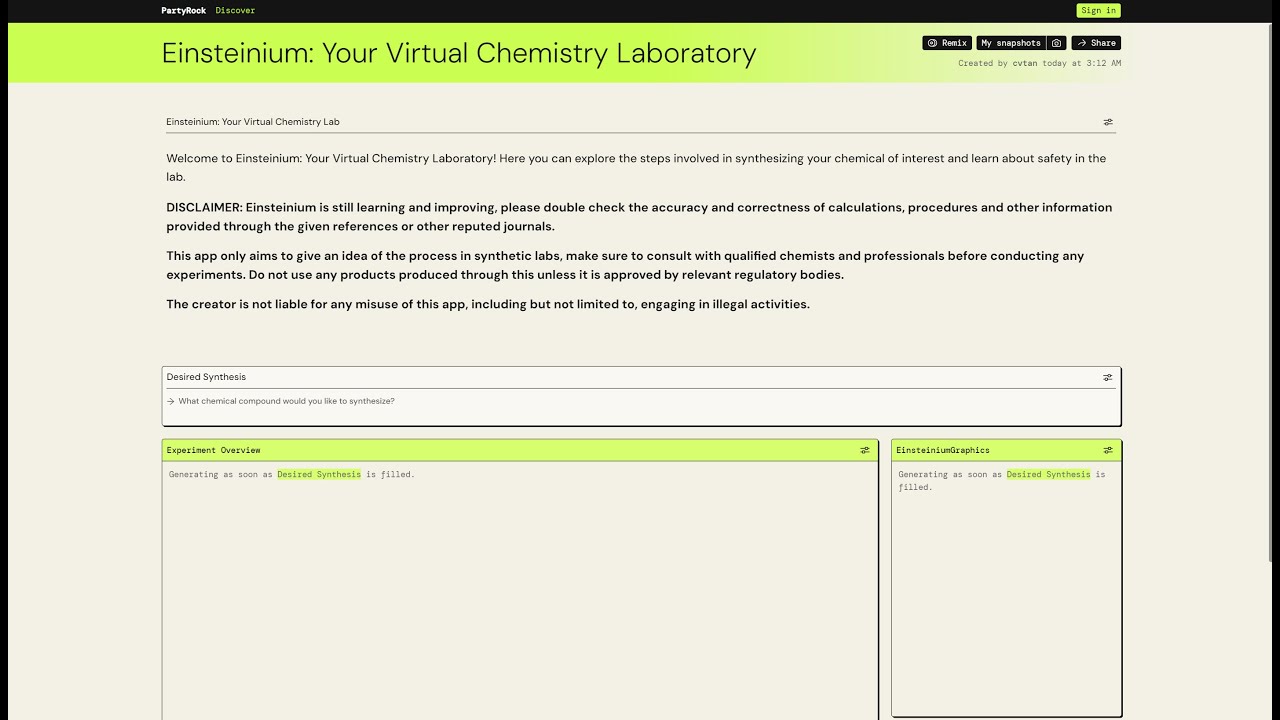This screenshot has width=1280, height=720.
Task: Open settings icon of Desired Synthesis widget
Action: tap(1107, 377)
